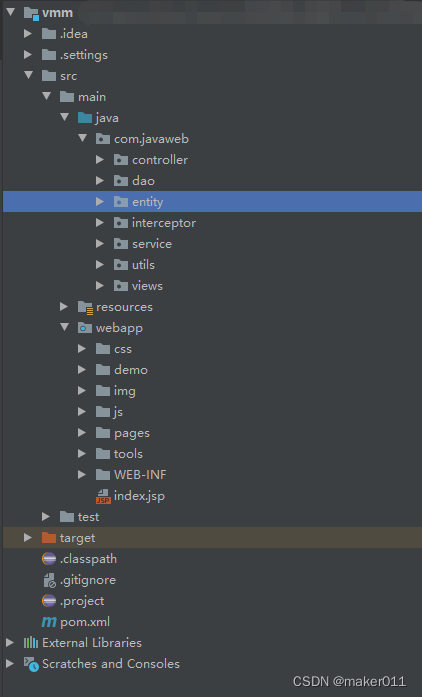Viewport: 422px width, 697px height.
Task: Click the Scratches and Consoles icon
Action: pyautogui.click(x=31, y=664)
